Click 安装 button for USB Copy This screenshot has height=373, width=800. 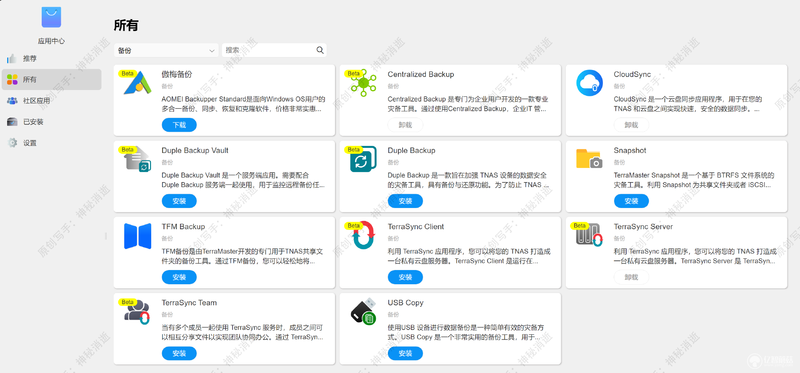click(x=405, y=353)
